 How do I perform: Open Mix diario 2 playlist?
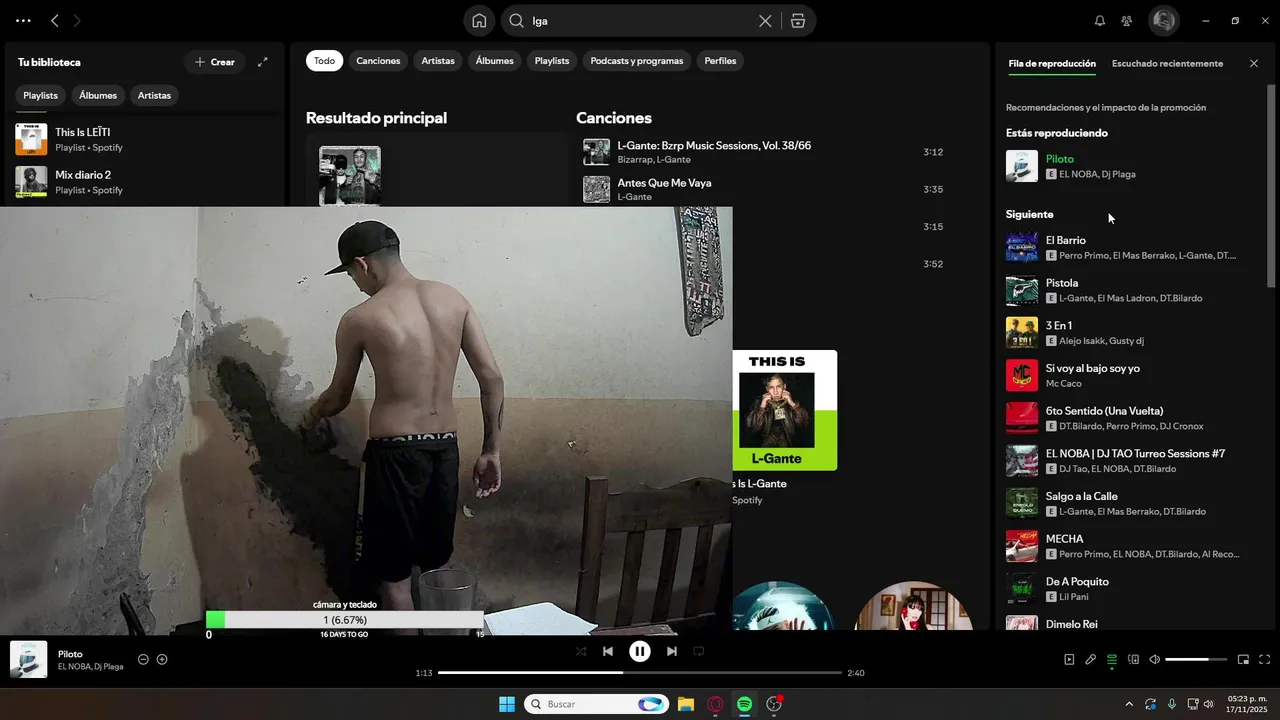145,182
